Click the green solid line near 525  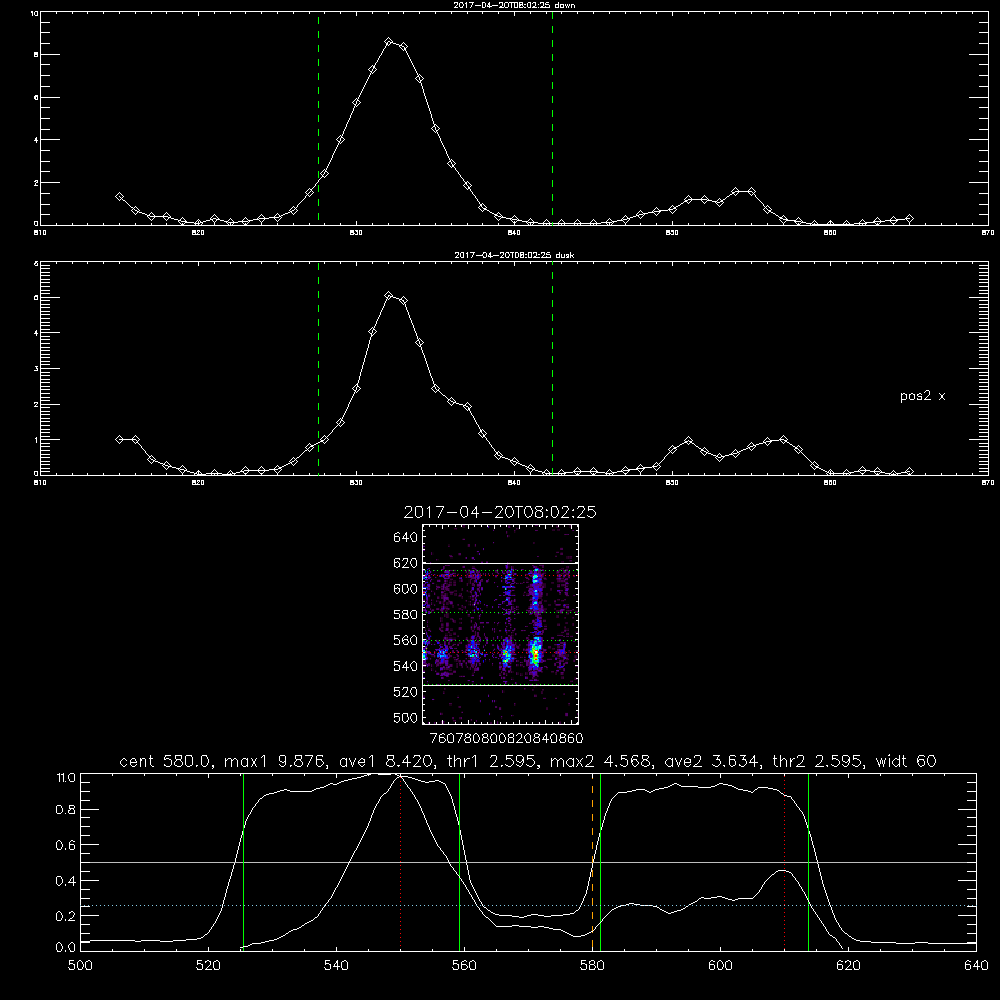tap(243, 862)
